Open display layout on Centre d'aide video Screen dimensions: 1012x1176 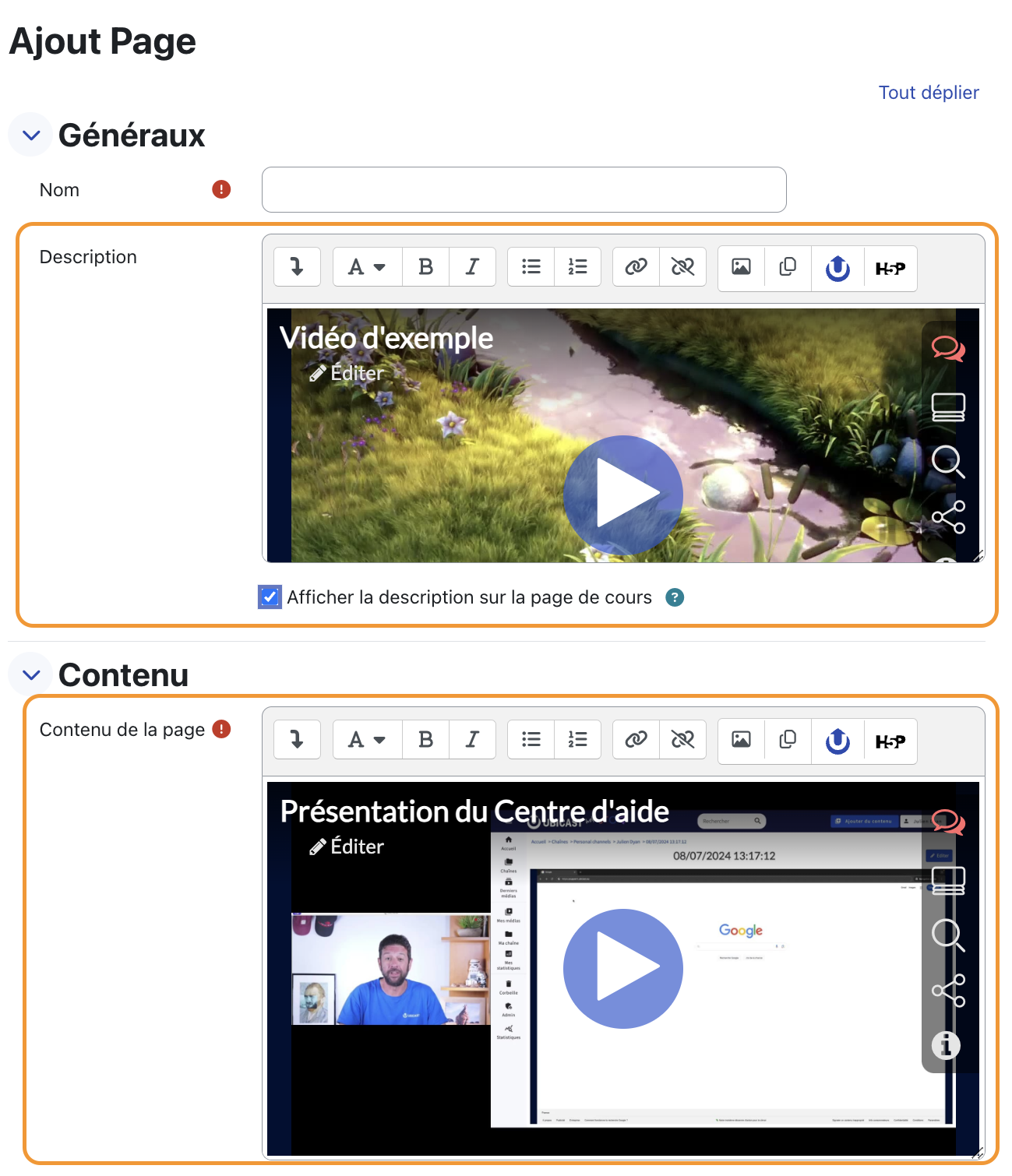pos(948,880)
